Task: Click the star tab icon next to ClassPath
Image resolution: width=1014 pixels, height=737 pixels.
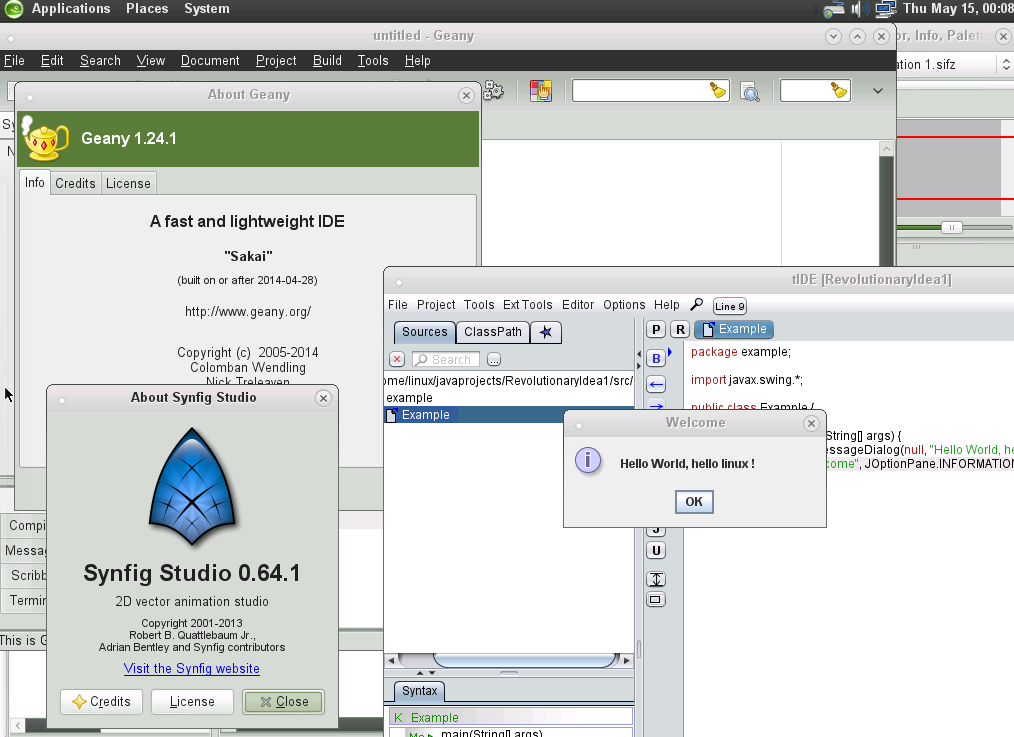Action: 546,332
